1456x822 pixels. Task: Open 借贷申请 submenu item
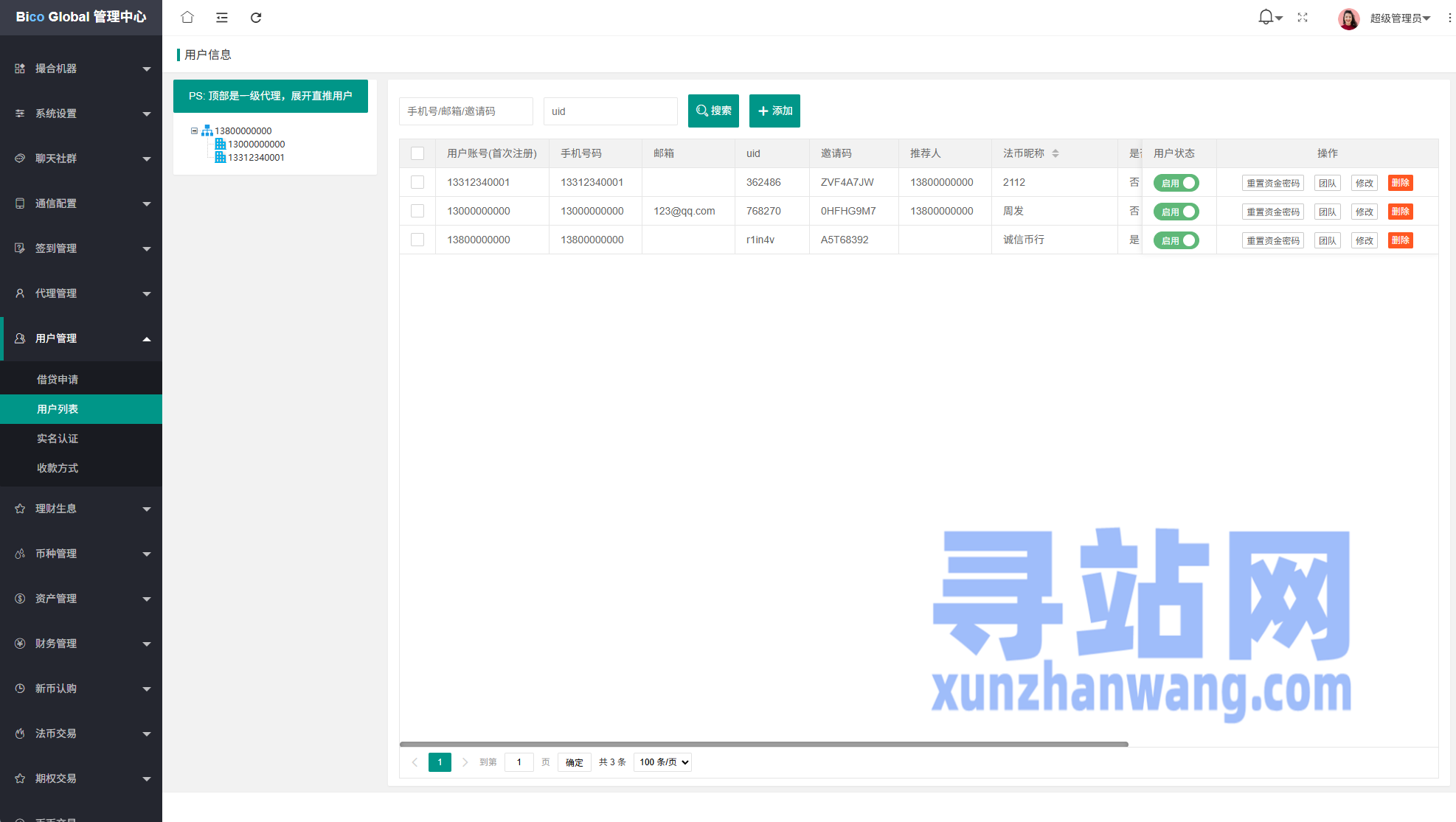tap(58, 380)
